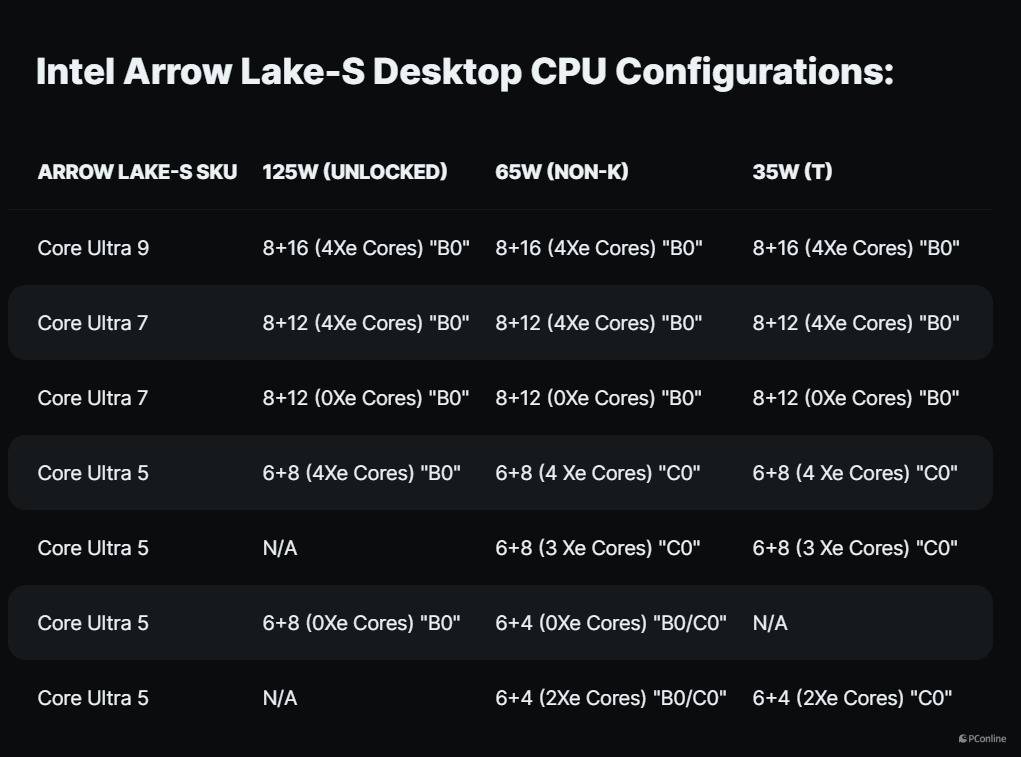Click the 6+8 (0Xe Cores) "B0" cell
The width and height of the screenshot is (1021, 757).
tap(361, 623)
